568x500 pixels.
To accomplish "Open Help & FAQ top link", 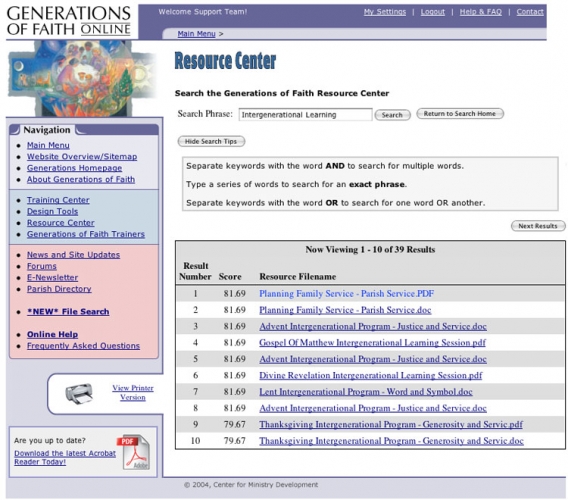I will [x=481, y=12].
